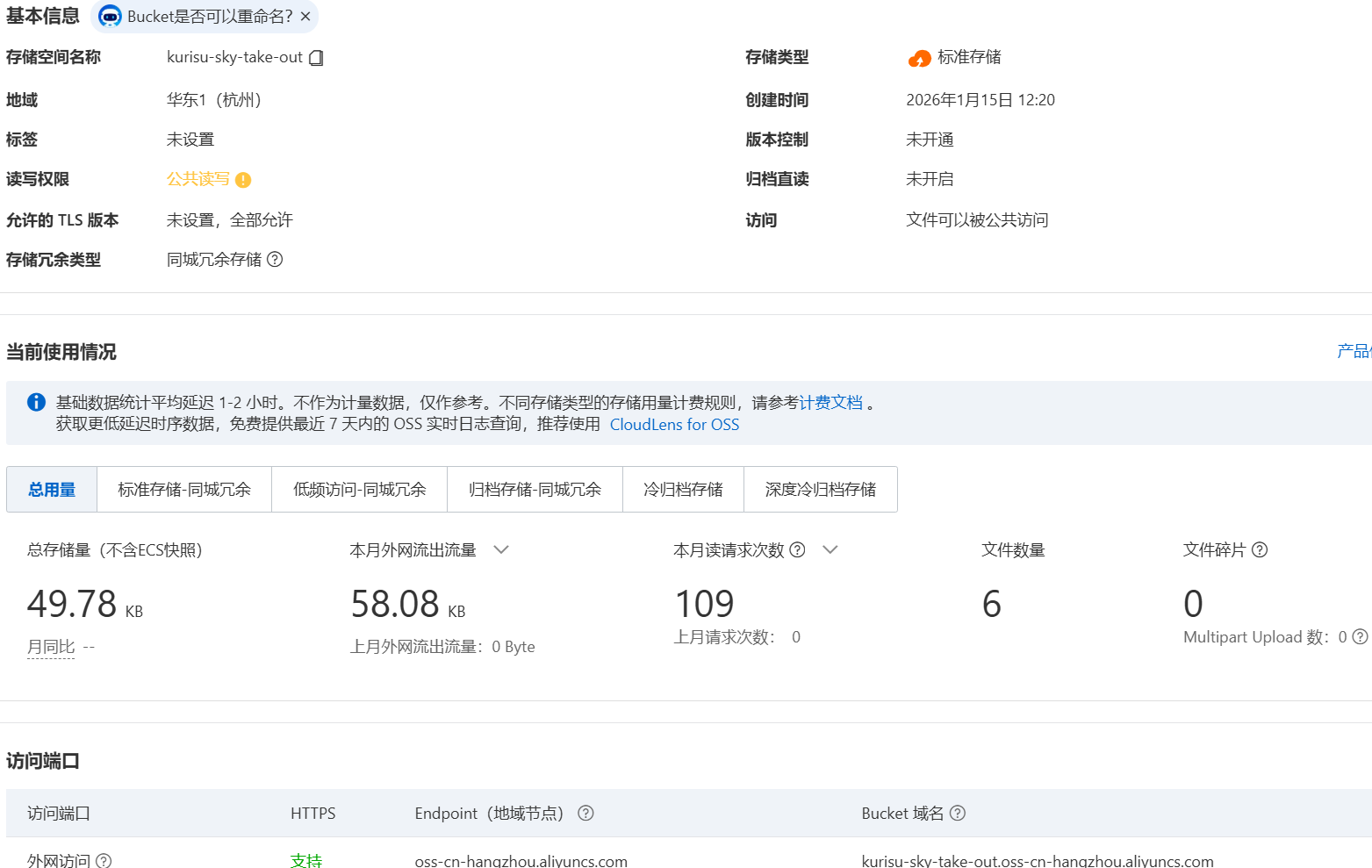Open help icon beside Multipart Upload 数

(1360, 636)
